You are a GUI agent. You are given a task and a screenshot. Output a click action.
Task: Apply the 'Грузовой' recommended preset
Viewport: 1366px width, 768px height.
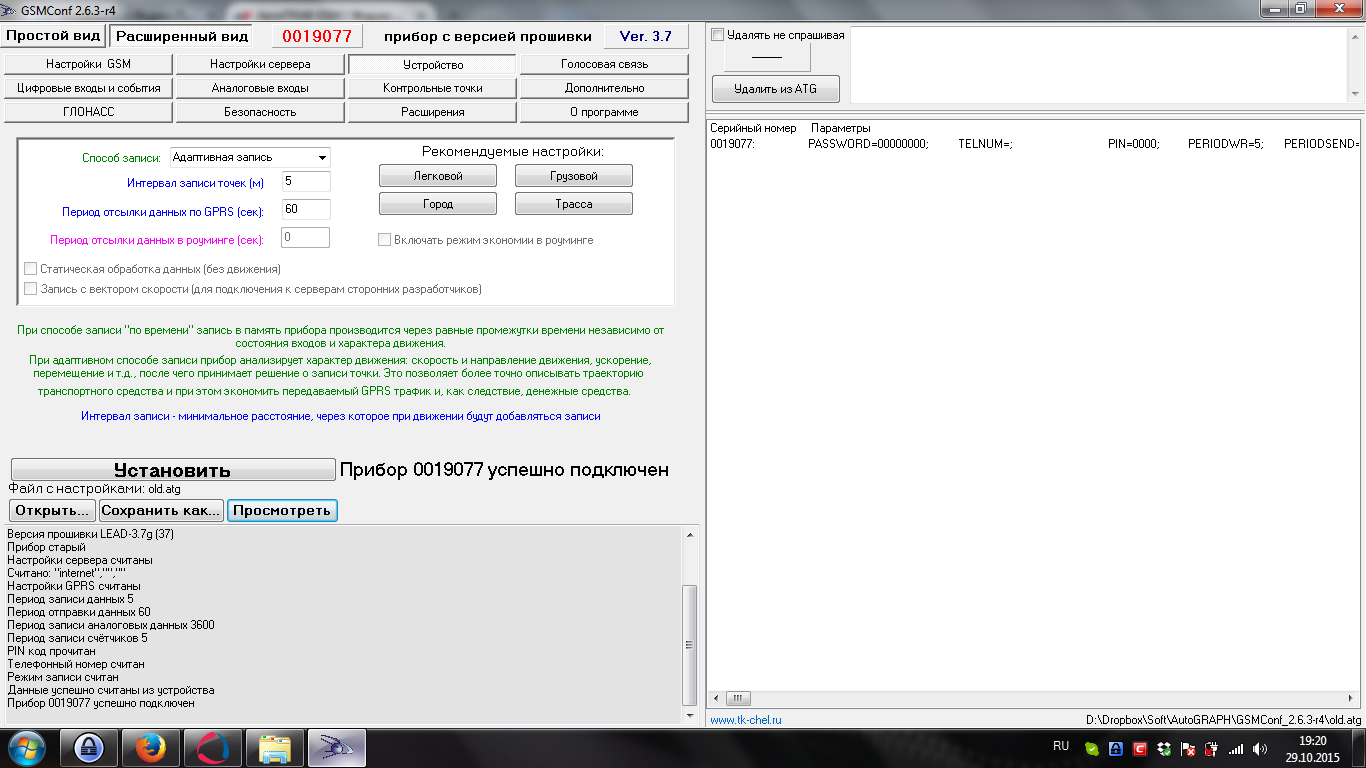573,176
